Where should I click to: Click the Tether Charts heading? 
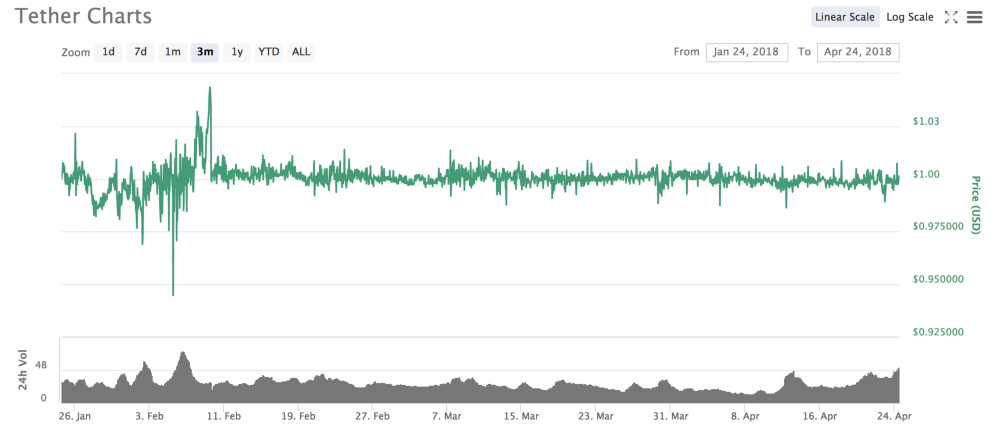[x=84, y=16]
